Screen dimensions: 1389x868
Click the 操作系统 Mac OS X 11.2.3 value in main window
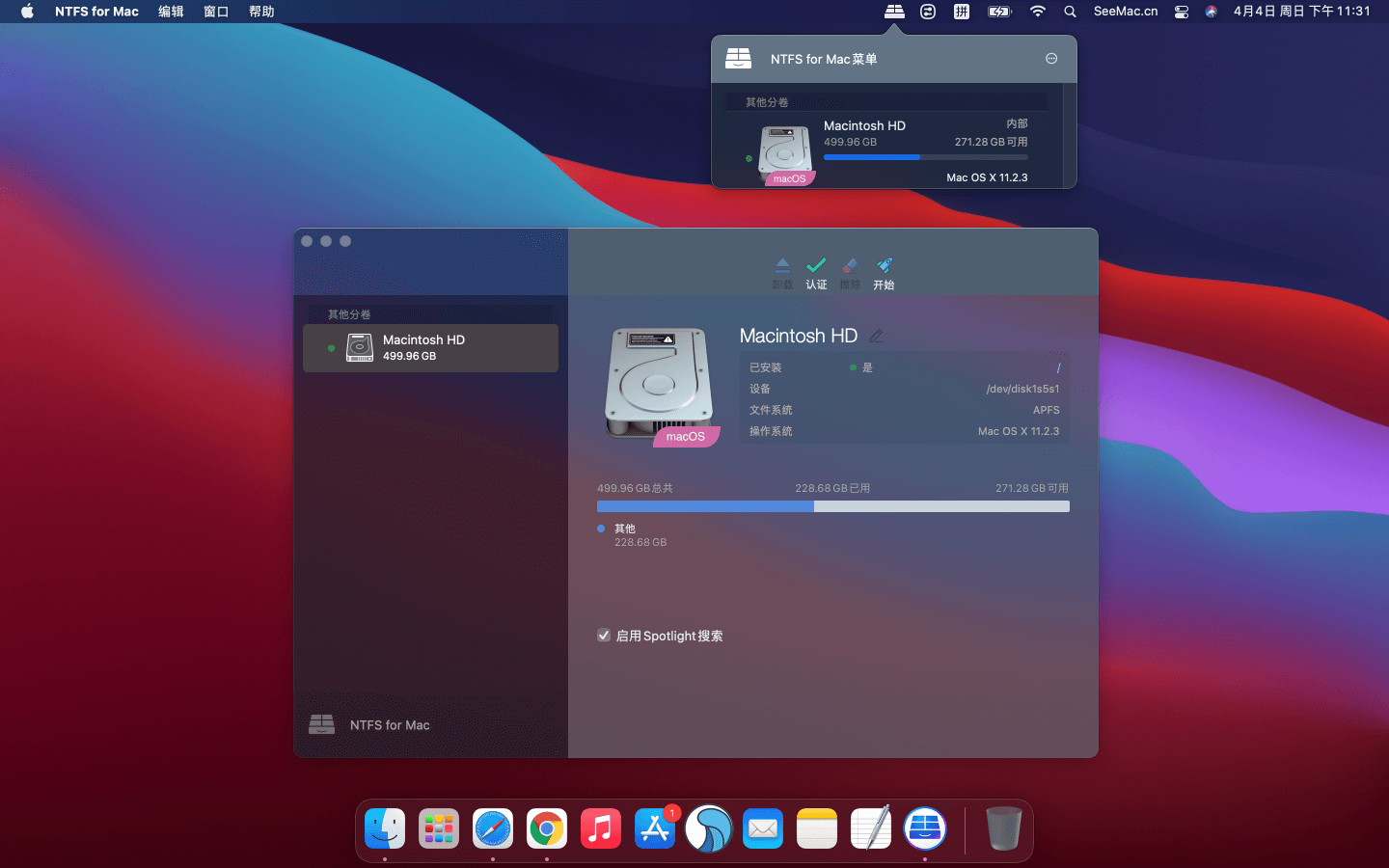1019,431
